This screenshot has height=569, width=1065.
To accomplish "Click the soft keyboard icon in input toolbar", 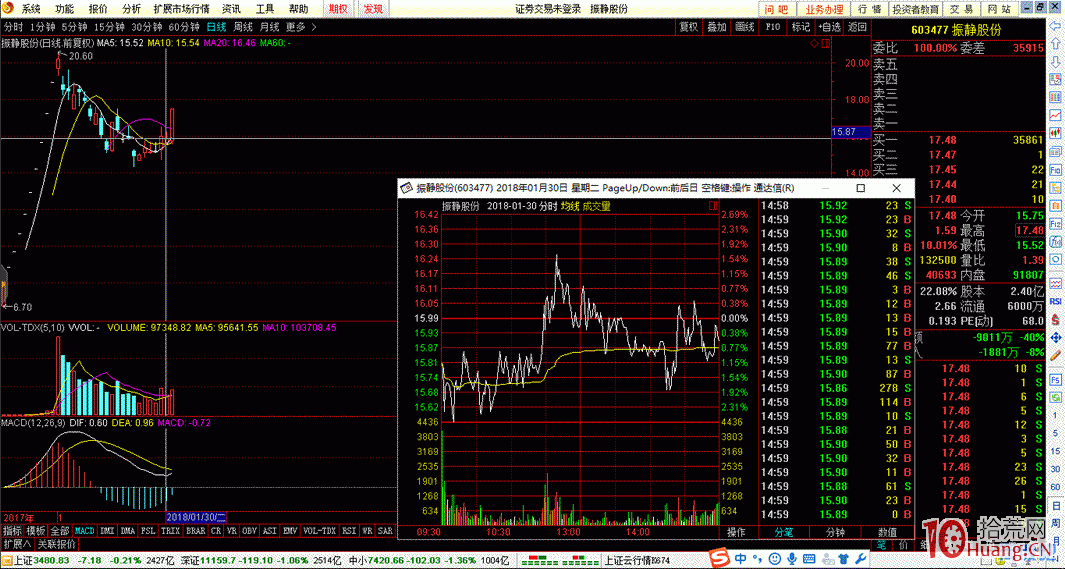I will [809, 559].
